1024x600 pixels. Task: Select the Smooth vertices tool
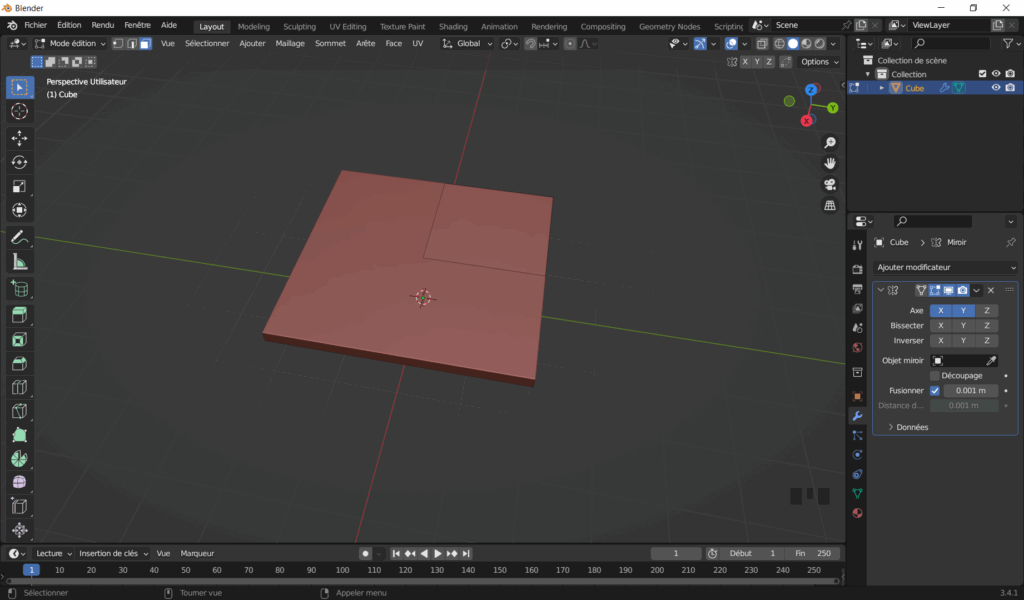pos(20,482)
